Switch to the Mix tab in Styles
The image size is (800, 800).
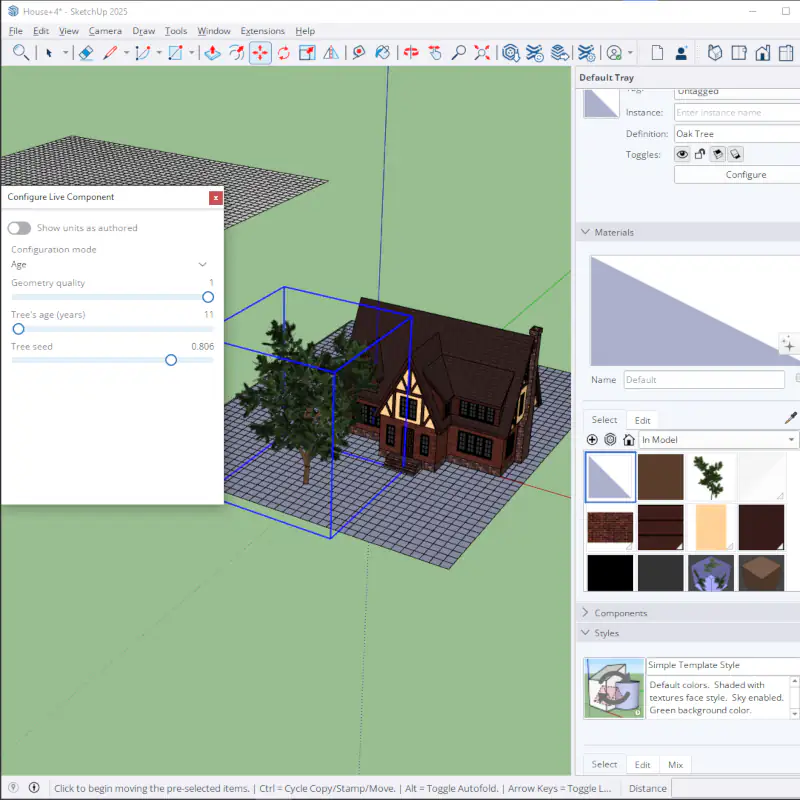coord(676,765)
